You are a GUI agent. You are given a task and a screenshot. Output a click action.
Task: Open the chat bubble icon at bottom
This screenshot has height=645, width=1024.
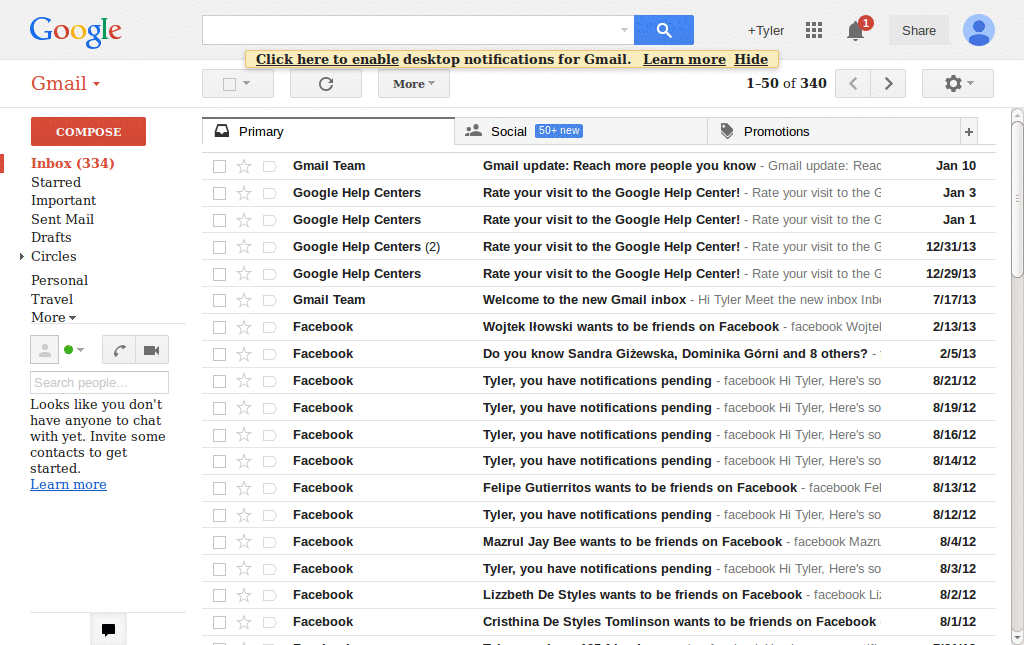[108, 629]
